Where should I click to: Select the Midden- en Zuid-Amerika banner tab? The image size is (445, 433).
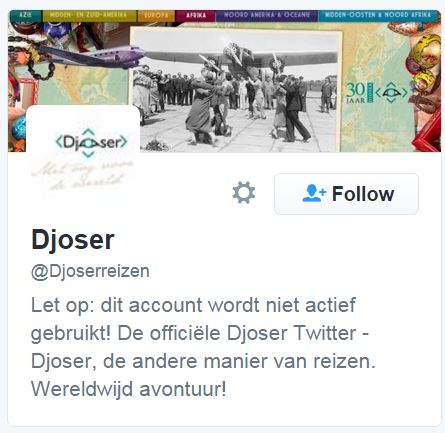[x=89, y=15]
